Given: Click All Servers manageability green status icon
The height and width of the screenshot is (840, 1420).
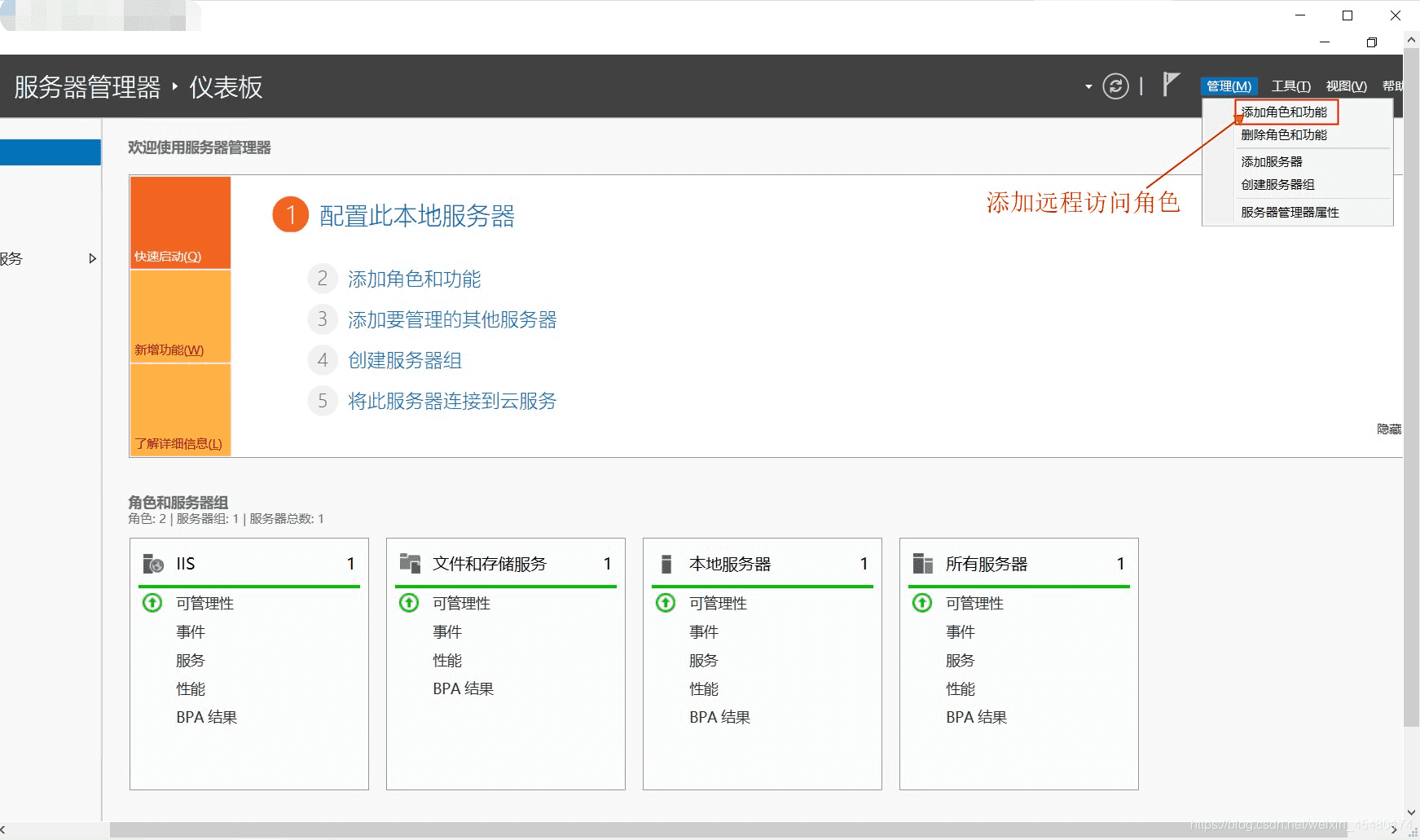Looking at the screenshot, I should 922,603.
